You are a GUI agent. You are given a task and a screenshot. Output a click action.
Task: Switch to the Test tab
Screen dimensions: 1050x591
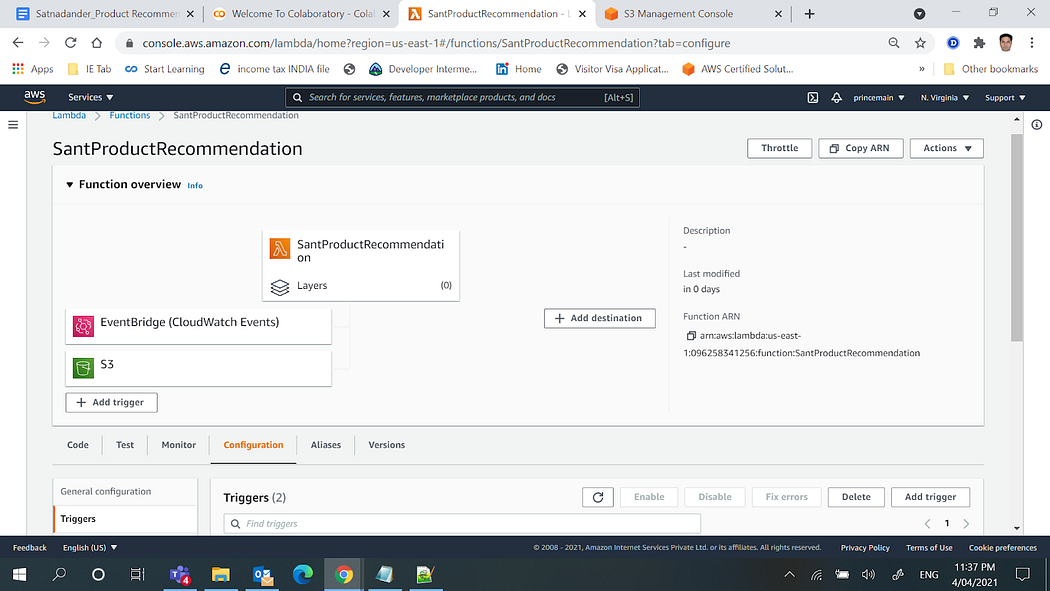pyautogui.click(x=125, y=445)
